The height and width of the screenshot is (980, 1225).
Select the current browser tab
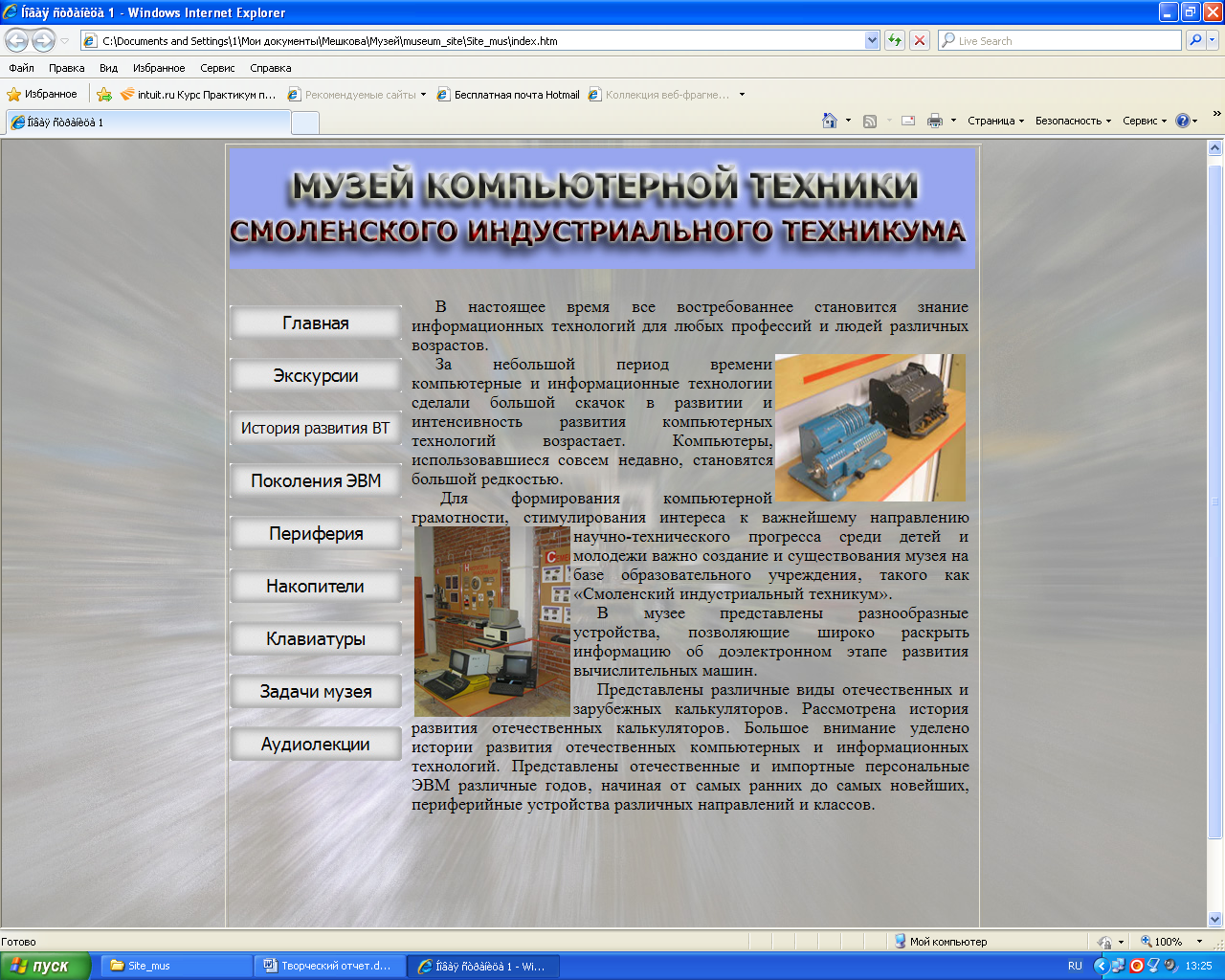click(147, 122)
